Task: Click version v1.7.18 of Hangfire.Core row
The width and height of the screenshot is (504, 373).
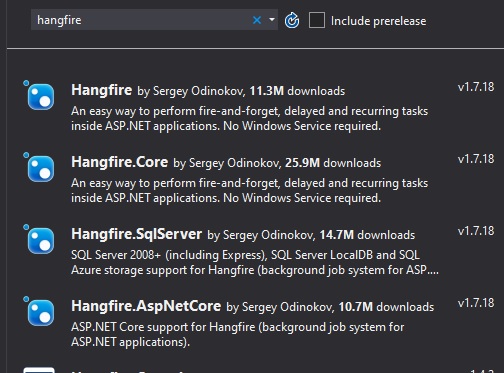Action: (476, 159)
